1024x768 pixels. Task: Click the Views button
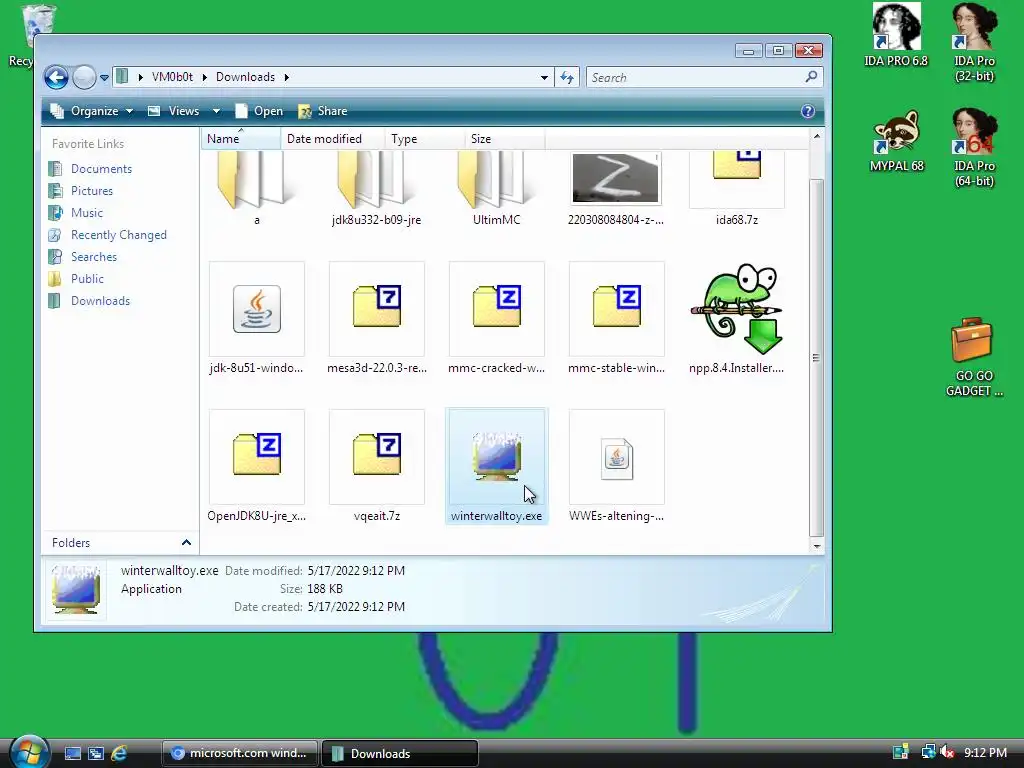pos(174,111)
